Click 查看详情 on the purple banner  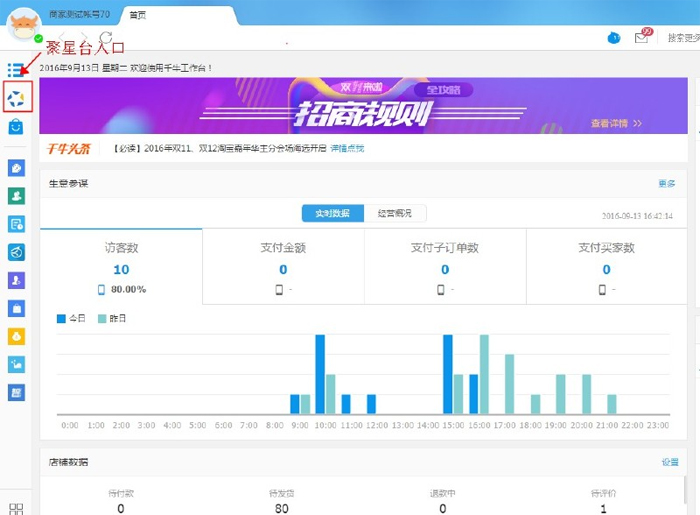tap(615, 124)
